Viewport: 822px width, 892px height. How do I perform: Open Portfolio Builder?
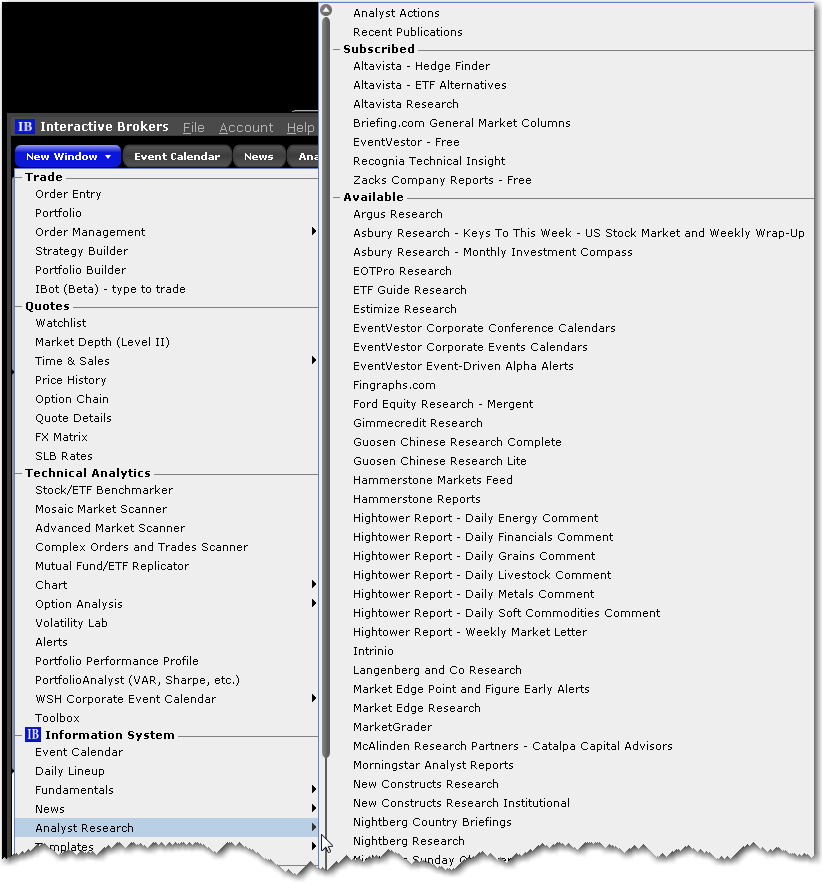(x=80, y=270)
